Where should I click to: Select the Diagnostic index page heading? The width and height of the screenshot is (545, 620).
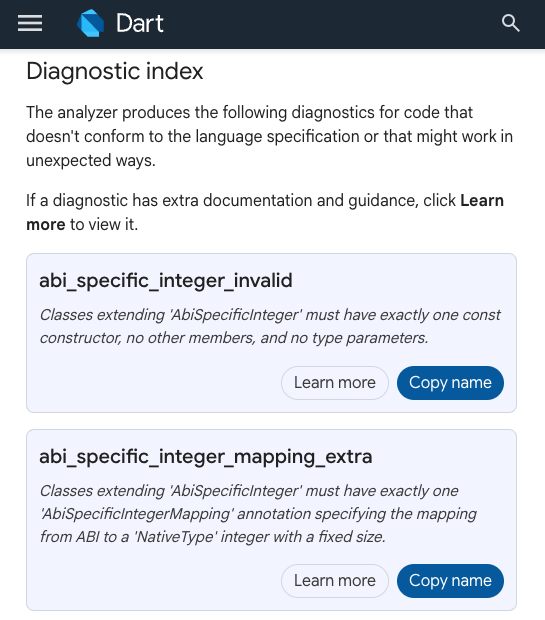pyautogui.click(x=115, y=72)
